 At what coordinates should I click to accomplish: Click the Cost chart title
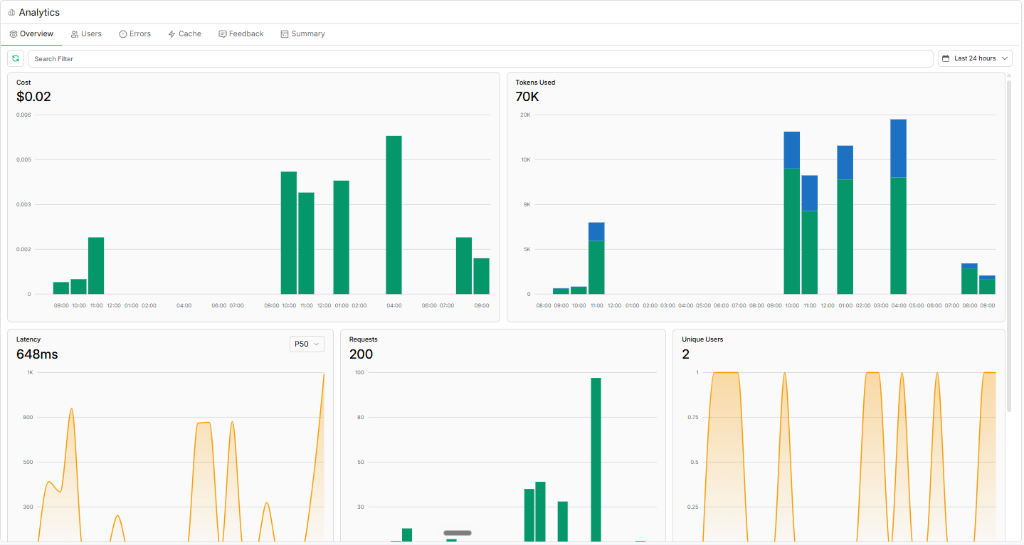click(24, 82)
